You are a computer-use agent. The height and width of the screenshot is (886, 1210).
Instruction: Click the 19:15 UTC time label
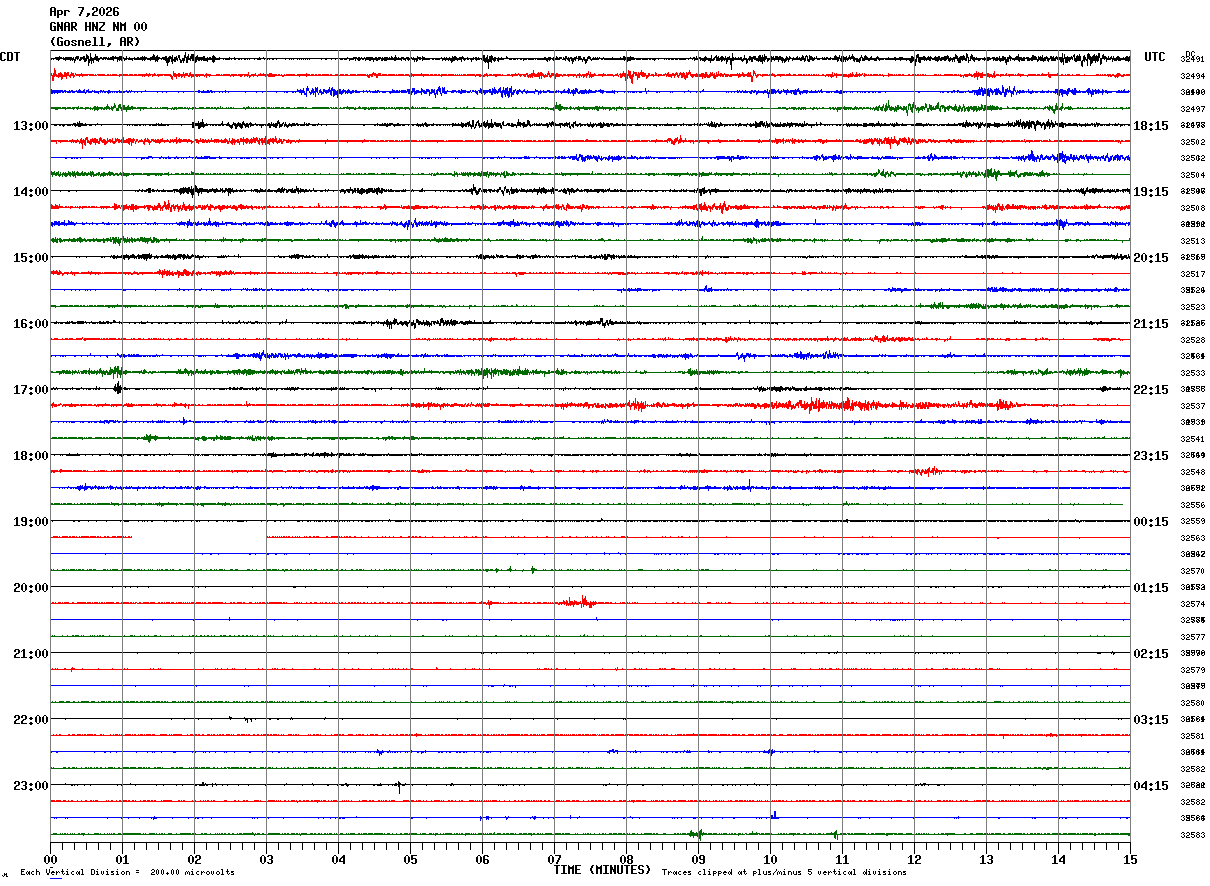coord(1151,192)
